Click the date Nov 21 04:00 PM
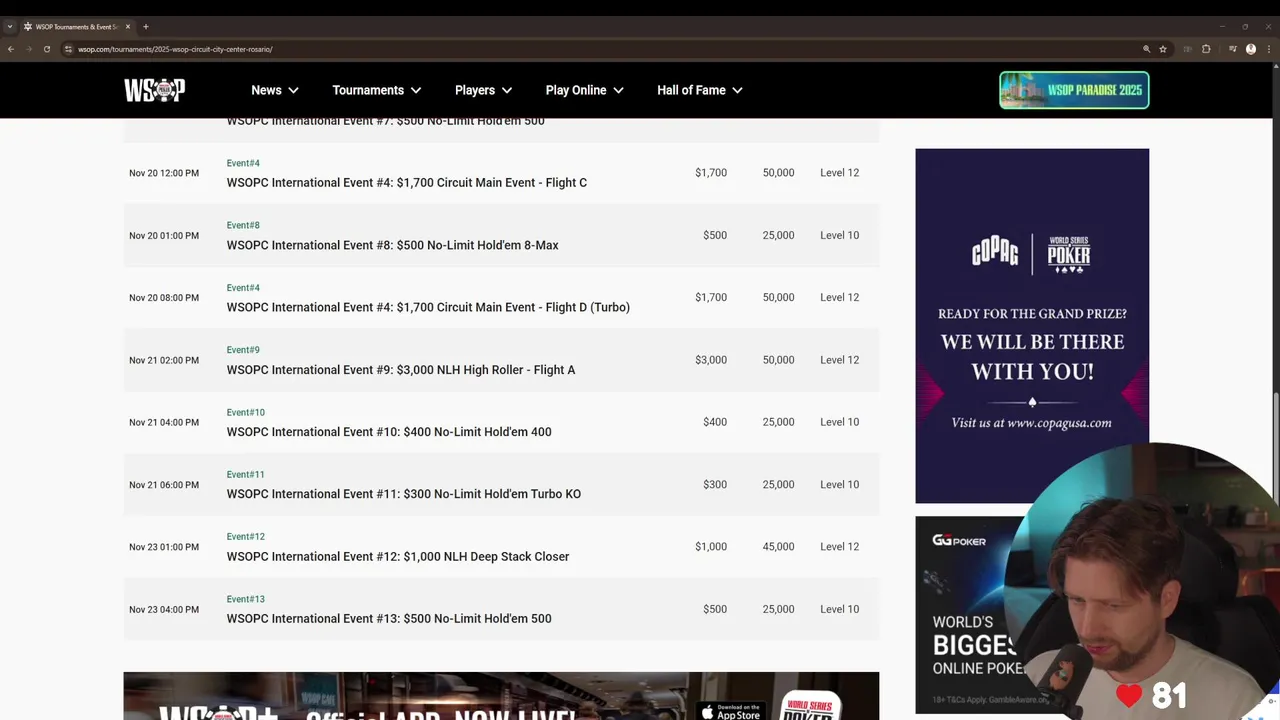 (164, 422)
